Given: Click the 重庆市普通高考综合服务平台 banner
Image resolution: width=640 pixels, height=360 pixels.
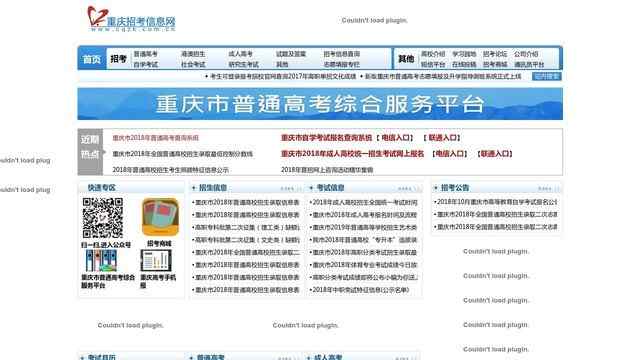Looking at the screenshot, I should point(320,104).
